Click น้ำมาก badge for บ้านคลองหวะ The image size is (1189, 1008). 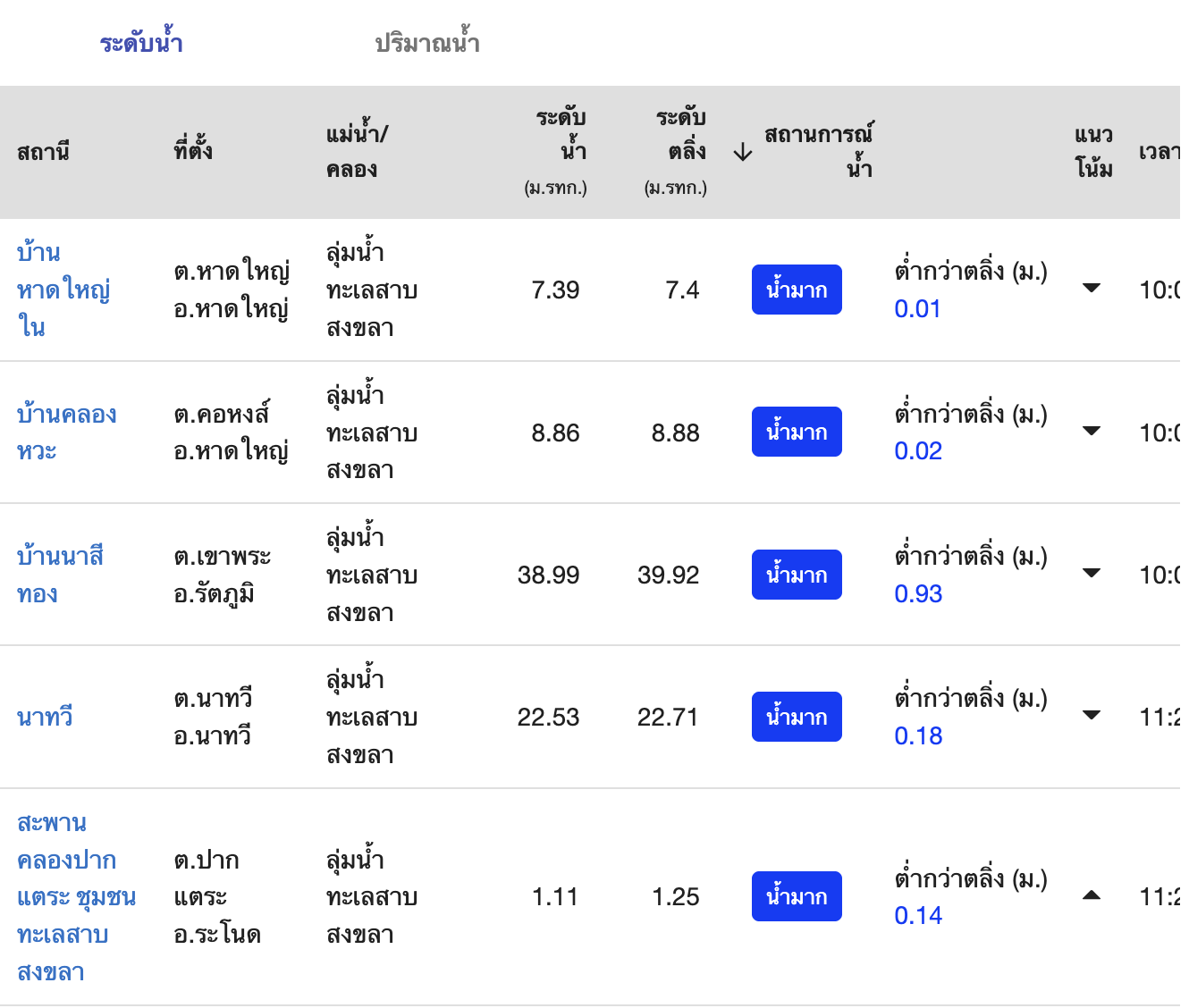coord(797,433)
